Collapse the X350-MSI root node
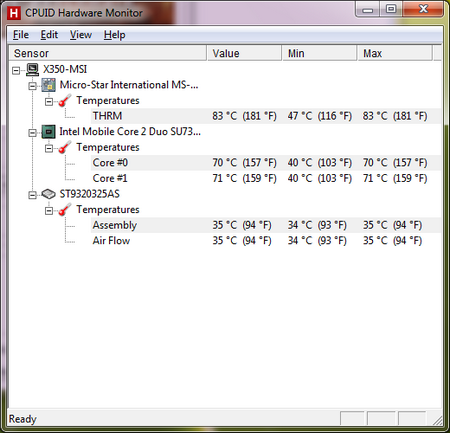The height and width of the screenshot is (433, 450). coord(16,70)
